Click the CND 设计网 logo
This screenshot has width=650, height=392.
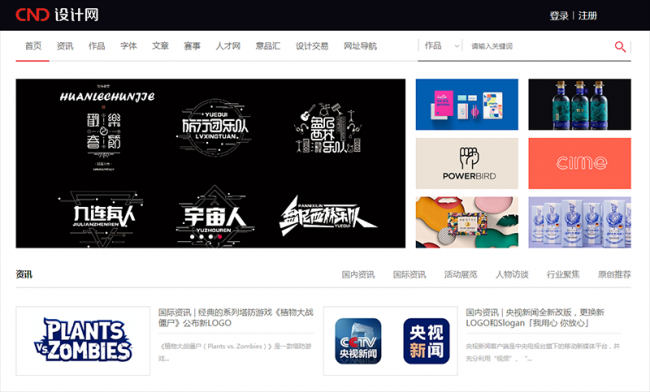pyautogui.click(x=57, y=15)
